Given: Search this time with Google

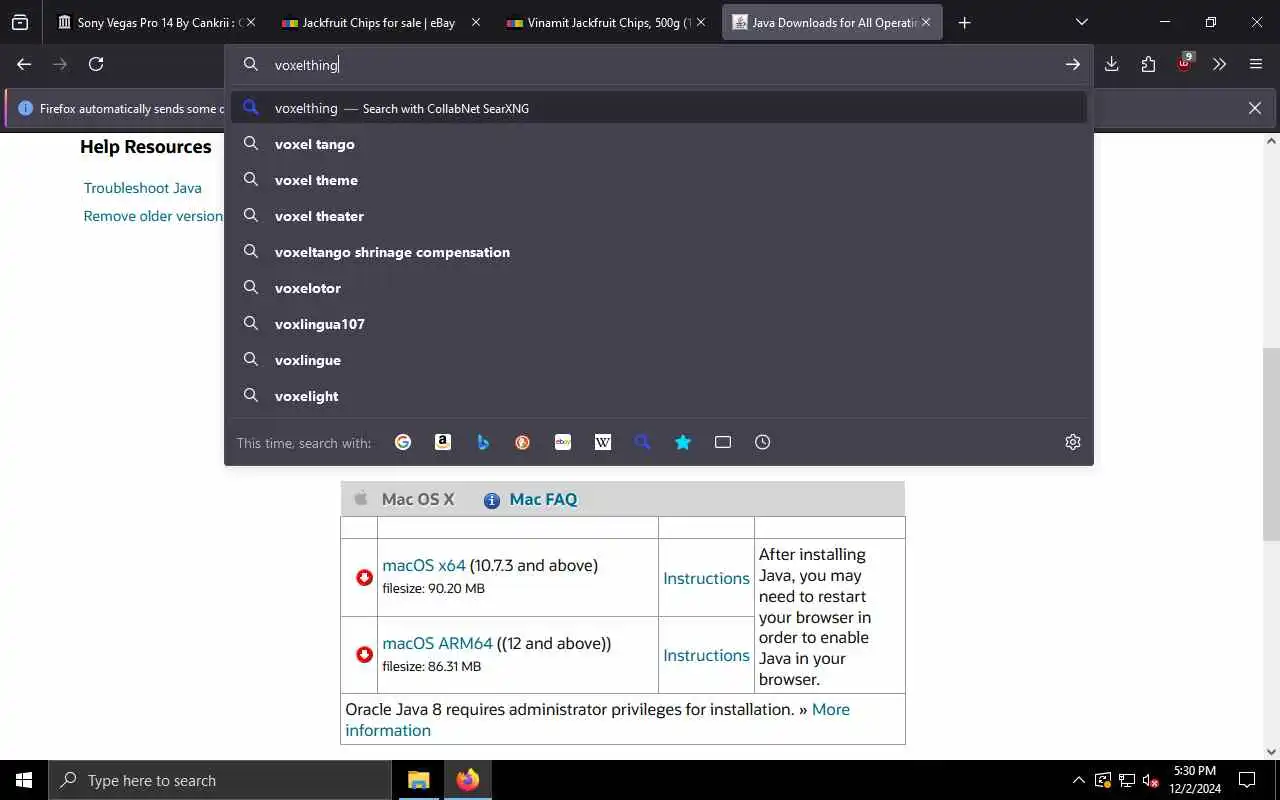Looking at the screenshot, I should click(403, 442).
